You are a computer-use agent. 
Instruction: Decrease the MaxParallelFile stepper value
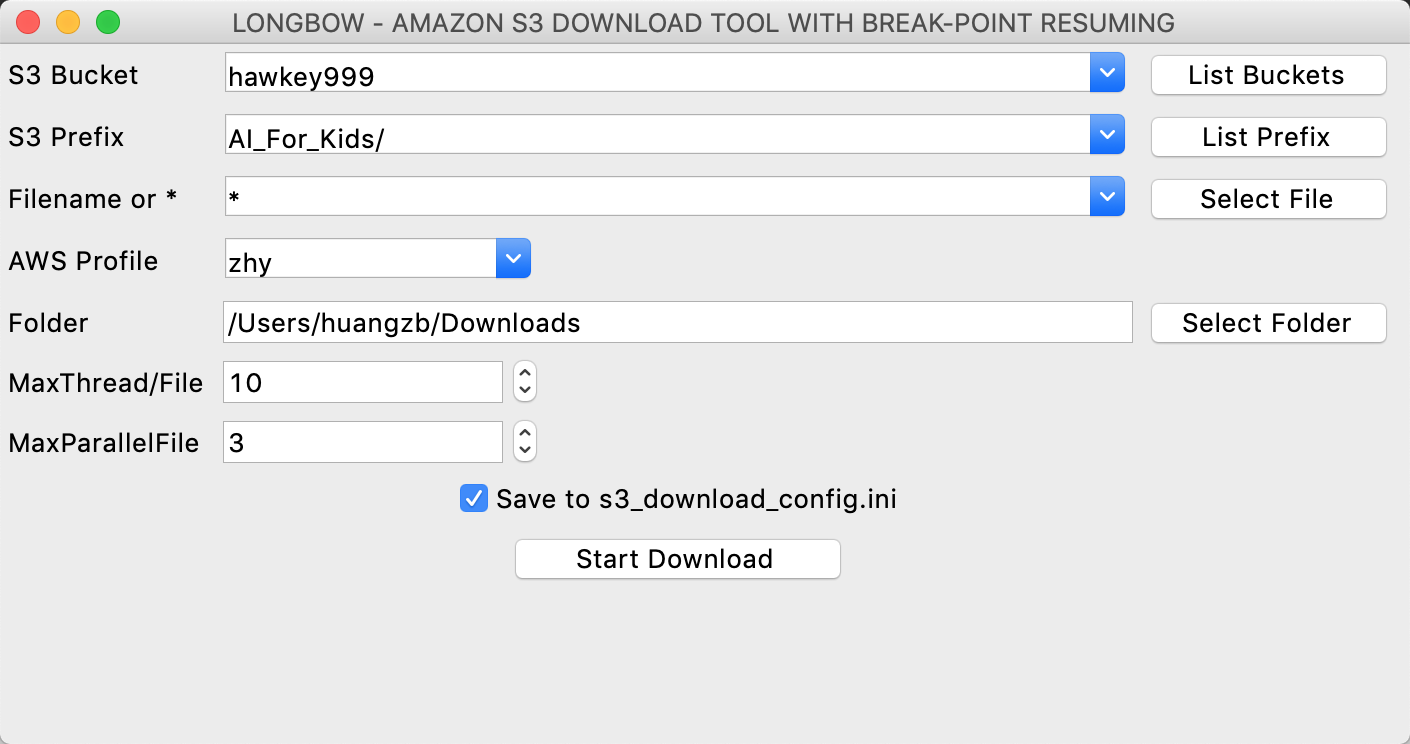525,450
